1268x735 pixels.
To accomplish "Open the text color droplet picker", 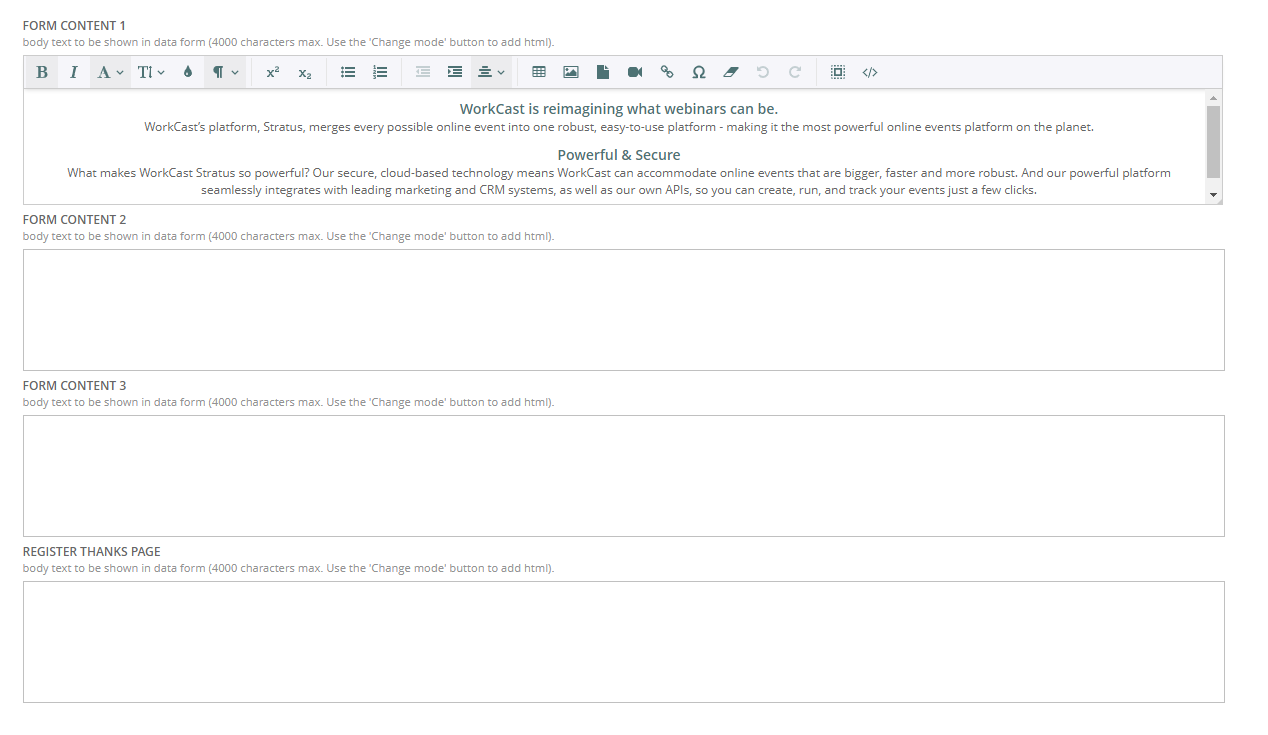I will pyautogui.click(x=188, y=72).
